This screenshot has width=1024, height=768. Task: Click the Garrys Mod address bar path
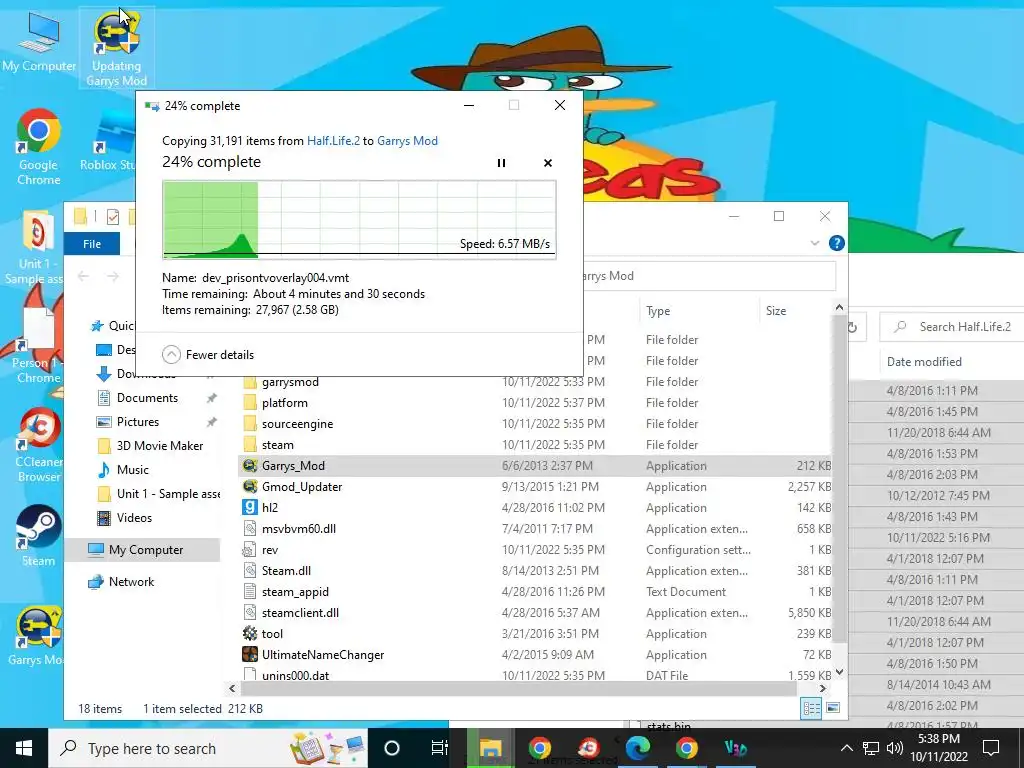(x=608, y=276)
